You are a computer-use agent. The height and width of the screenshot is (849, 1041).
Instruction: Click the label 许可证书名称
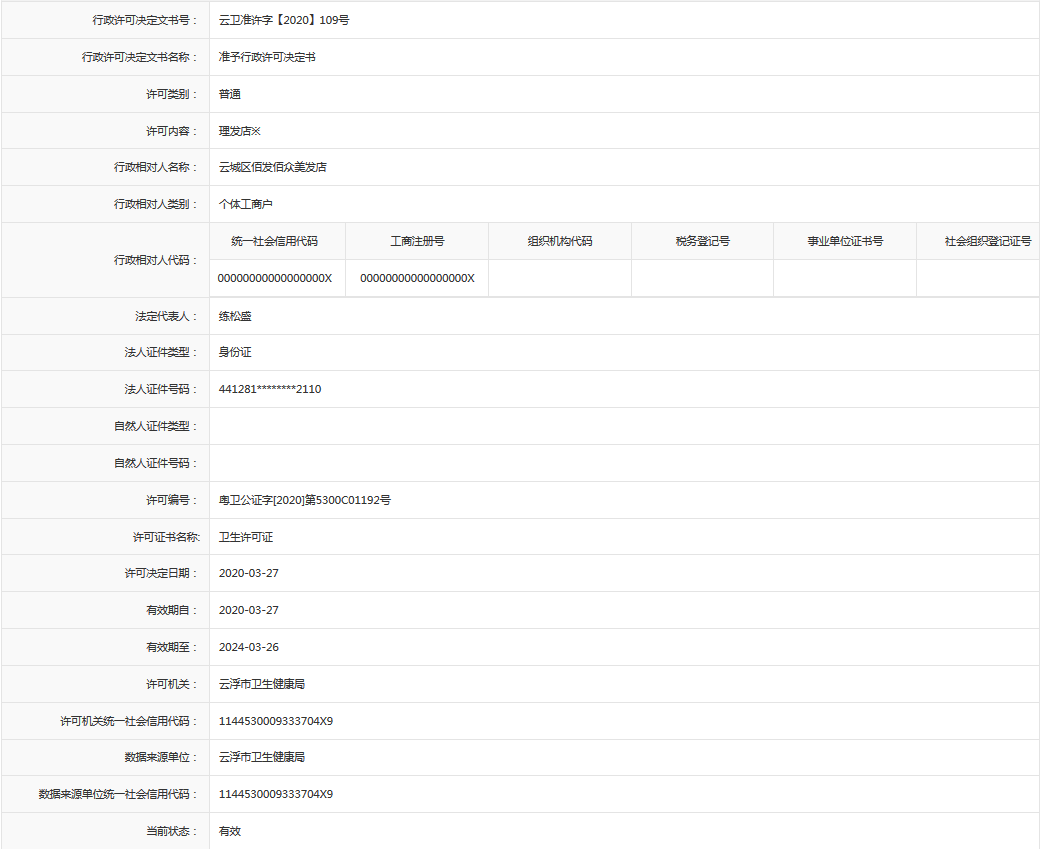(x=166, y=538)
